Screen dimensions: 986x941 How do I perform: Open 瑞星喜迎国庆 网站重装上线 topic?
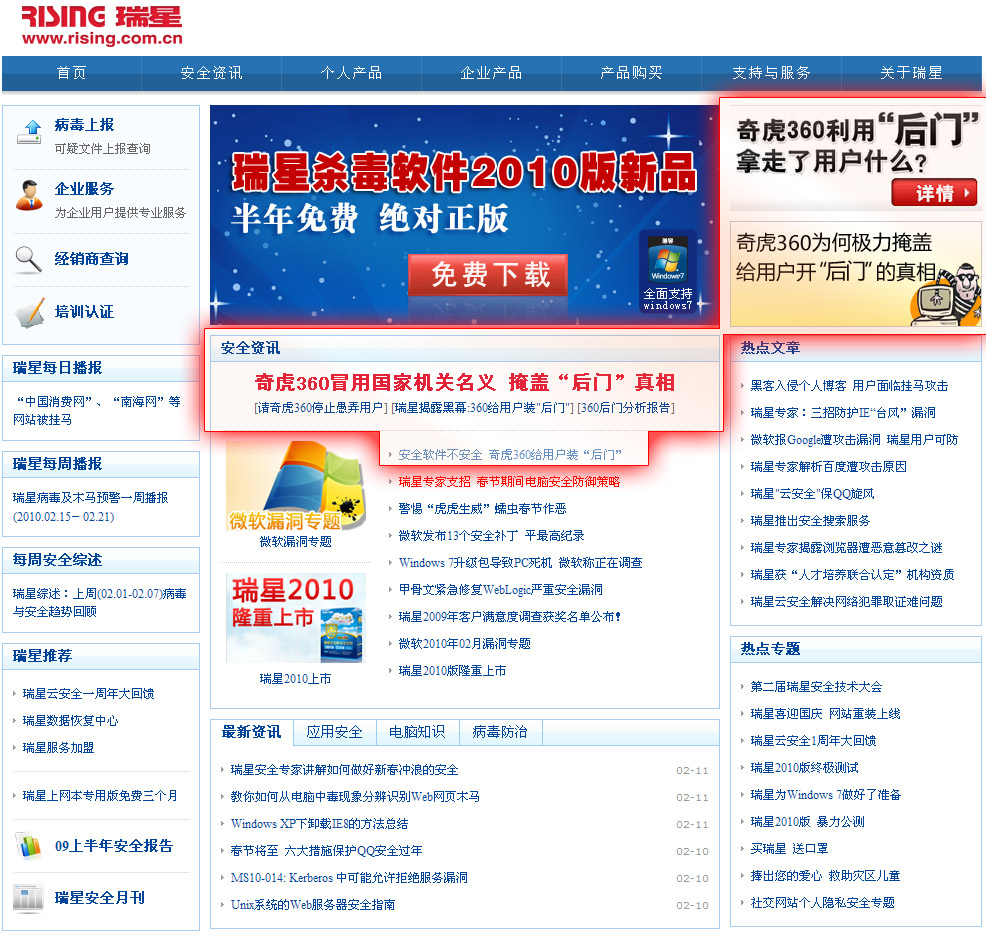[825, 714]
